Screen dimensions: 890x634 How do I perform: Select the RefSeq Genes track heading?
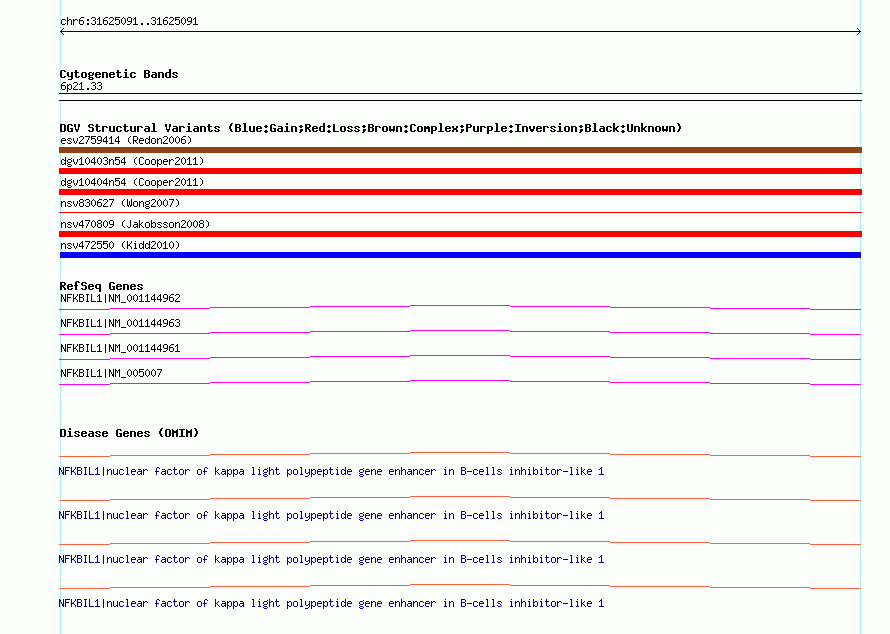pos(101,286)
